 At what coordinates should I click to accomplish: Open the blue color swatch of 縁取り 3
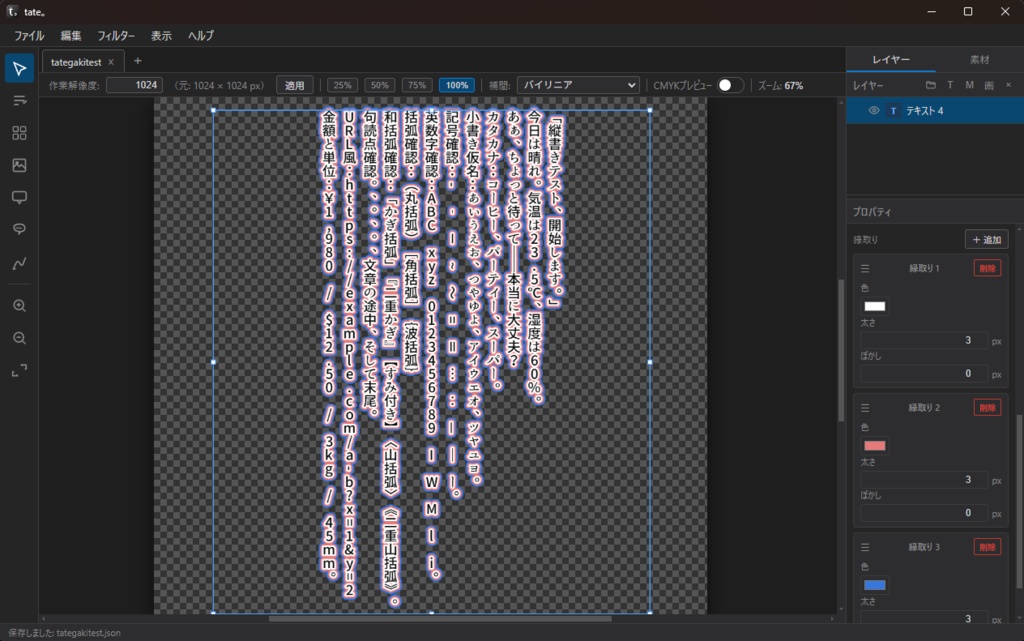pos(874,585)
